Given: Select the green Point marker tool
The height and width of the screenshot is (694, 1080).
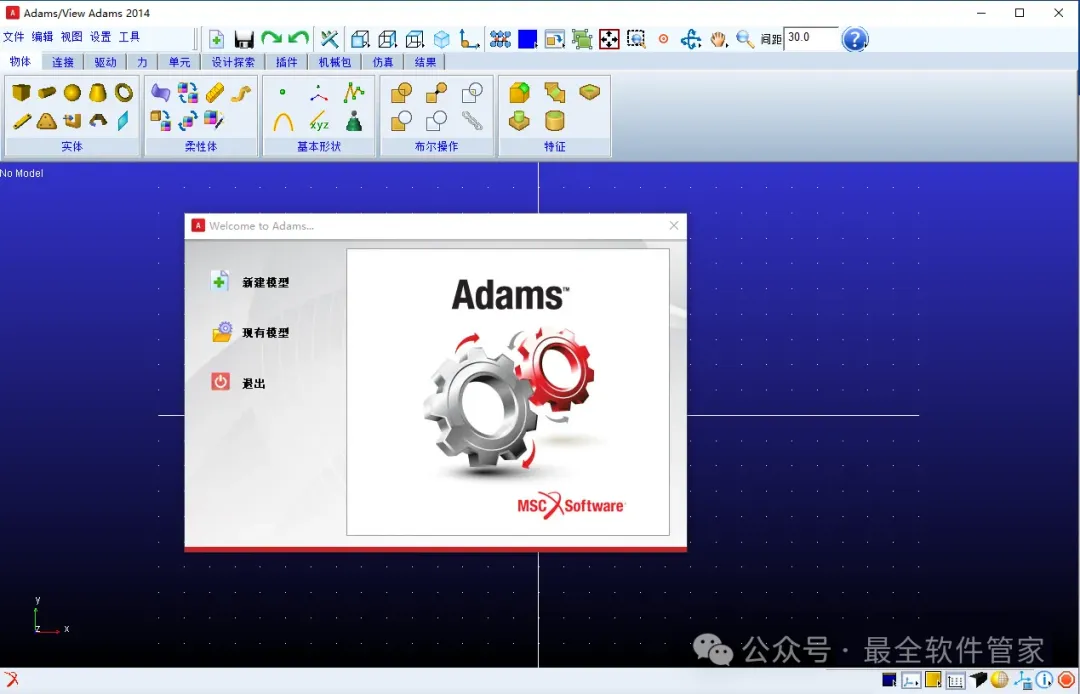Looking at the screenshot, I should [282, 92].
